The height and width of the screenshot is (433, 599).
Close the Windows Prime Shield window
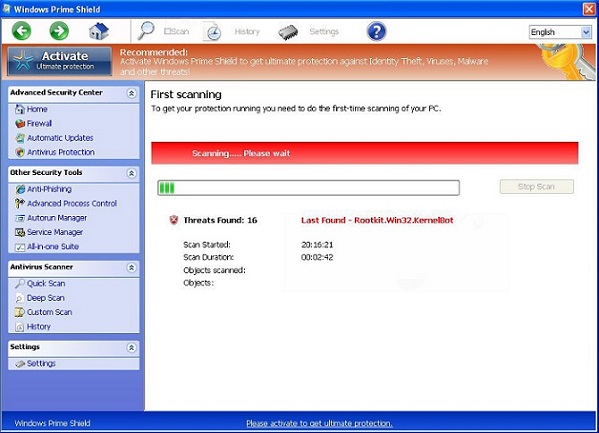coord(589,9)
